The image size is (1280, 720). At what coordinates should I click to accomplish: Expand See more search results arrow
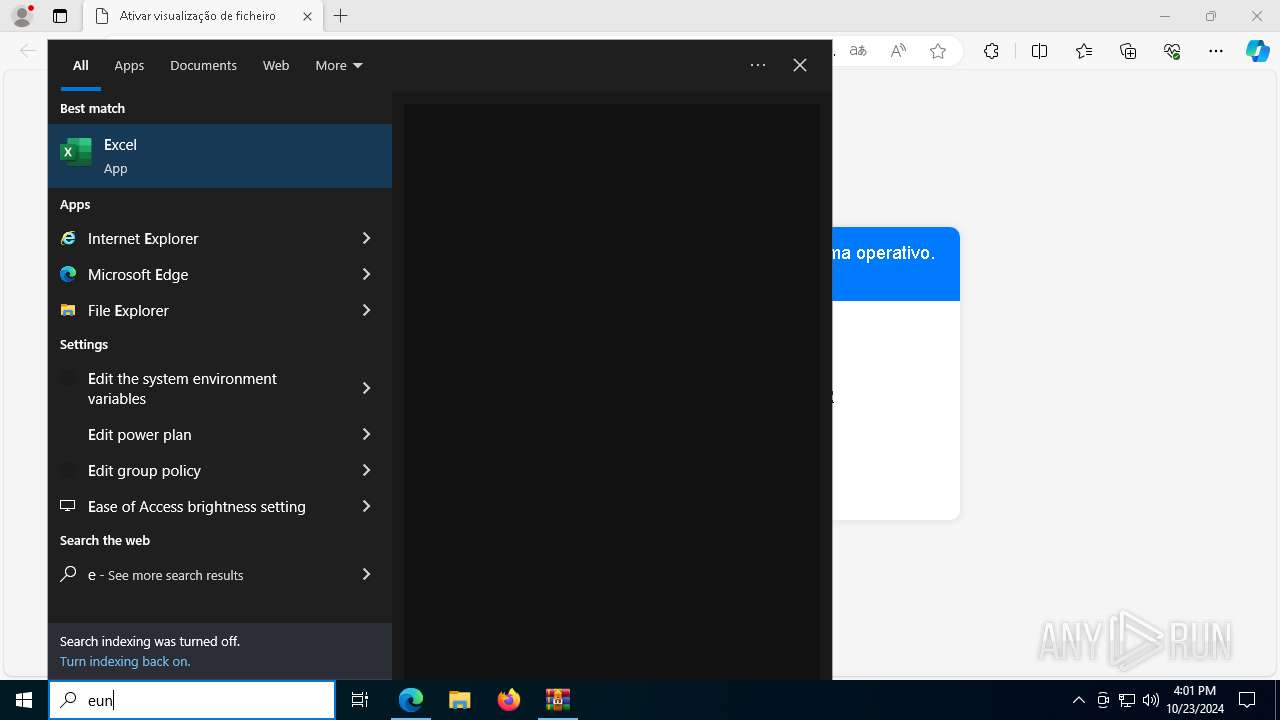coord(366,574)
